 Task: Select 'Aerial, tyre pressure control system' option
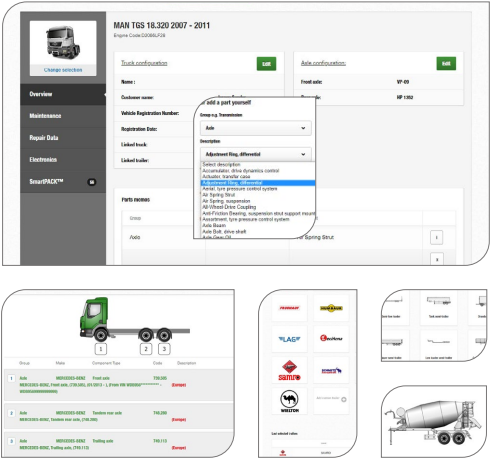[x=240, y=189]
